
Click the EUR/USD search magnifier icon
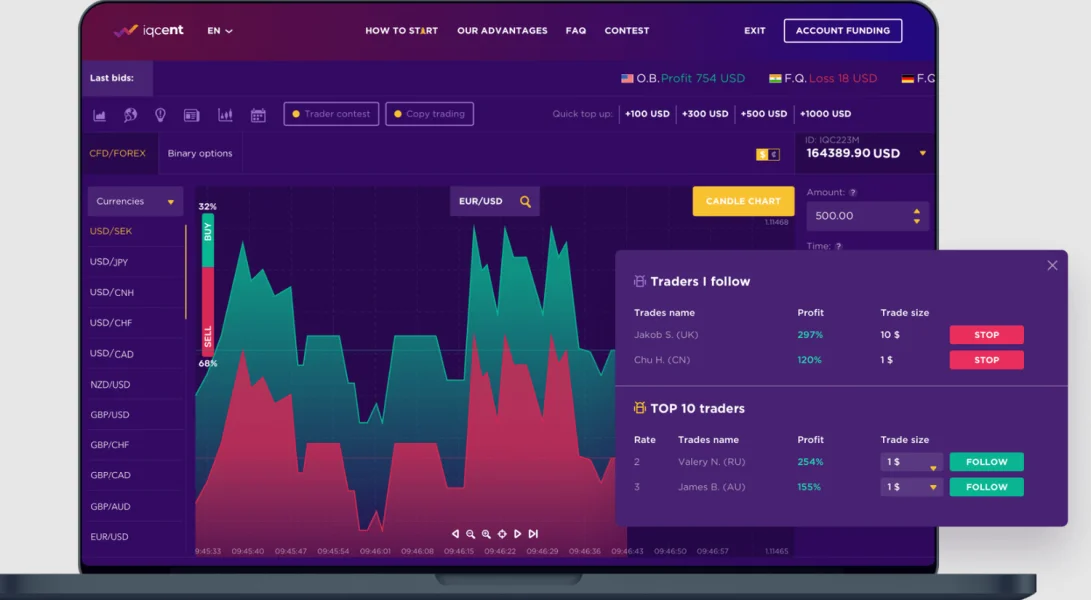(525, 201)
